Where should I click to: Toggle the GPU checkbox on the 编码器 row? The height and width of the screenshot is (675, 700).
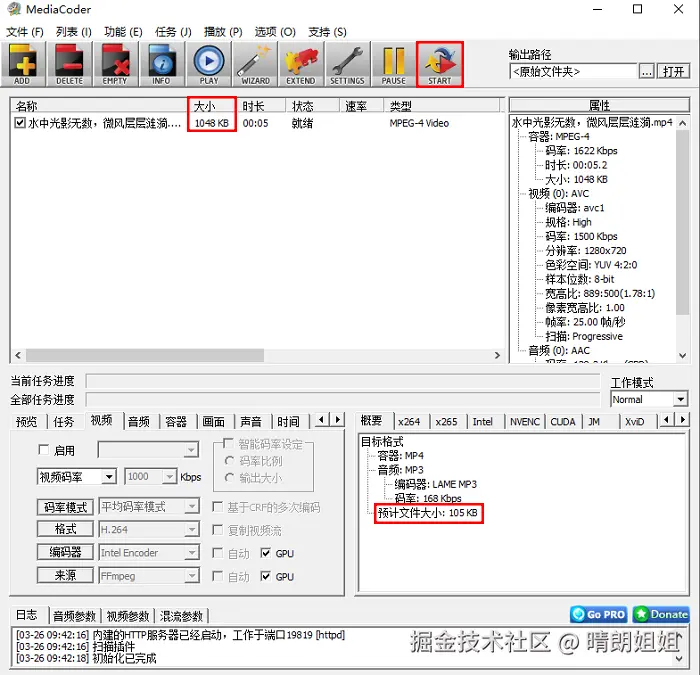[x=266, y=553]
